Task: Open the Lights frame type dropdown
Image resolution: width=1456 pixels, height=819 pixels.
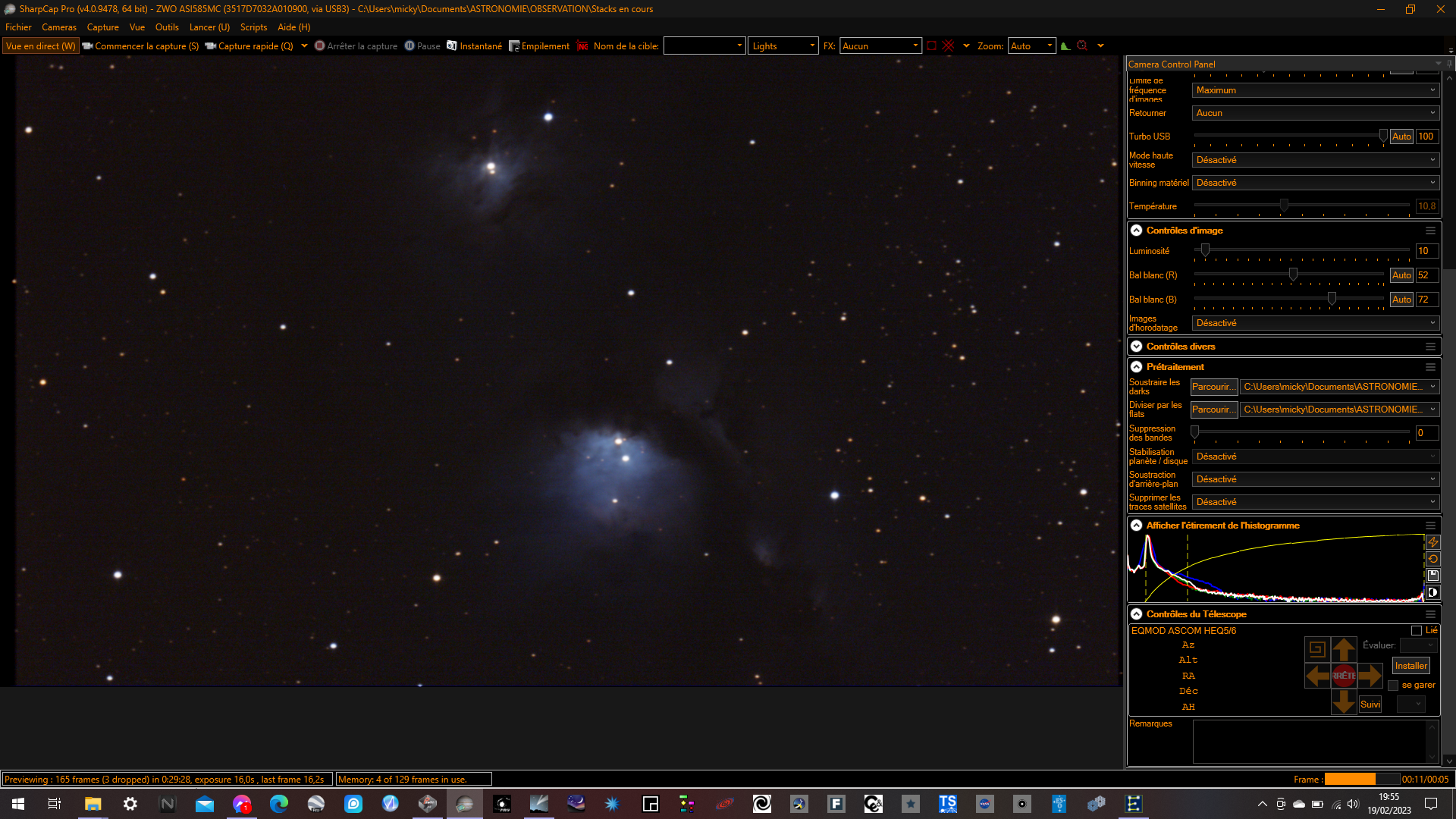Action: coord(783,45)
